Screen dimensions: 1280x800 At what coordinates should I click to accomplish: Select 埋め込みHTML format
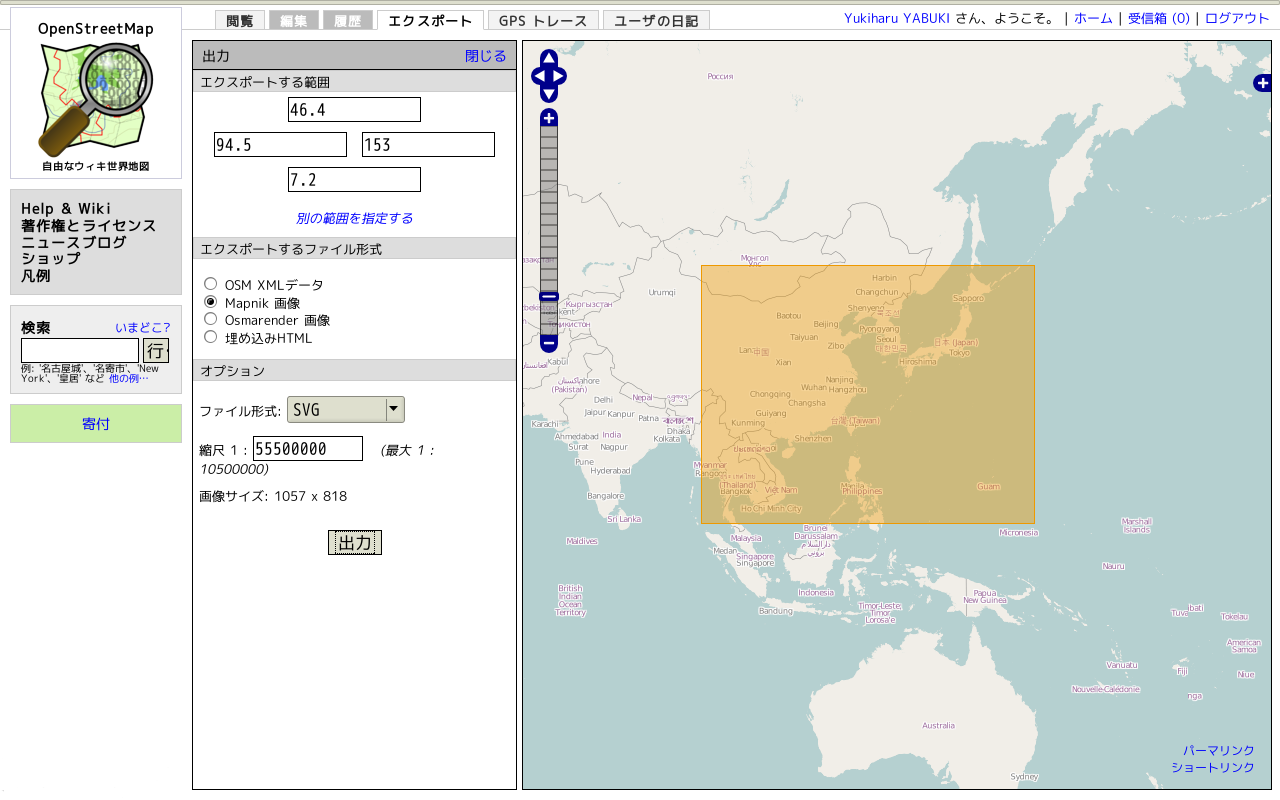tap(210, 337)
